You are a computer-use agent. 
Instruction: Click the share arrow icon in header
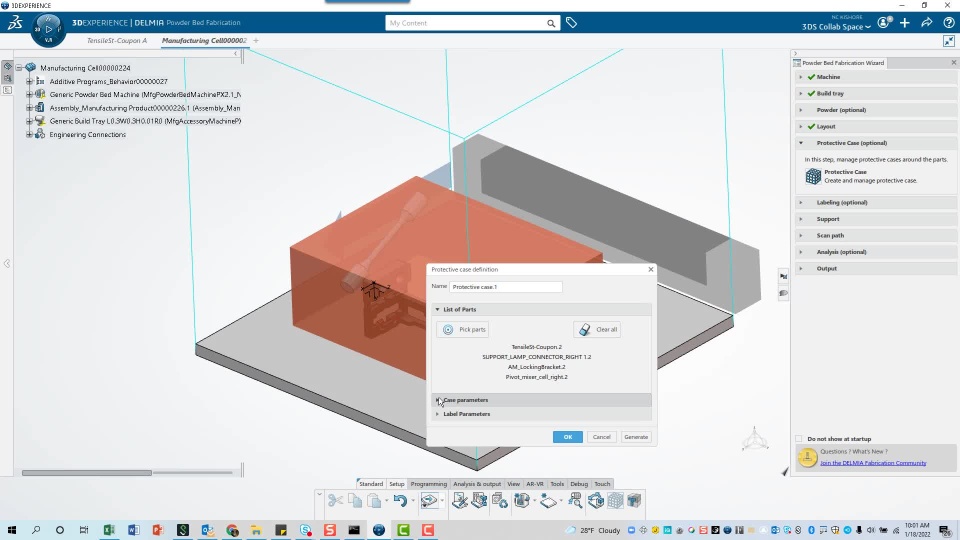926,23
